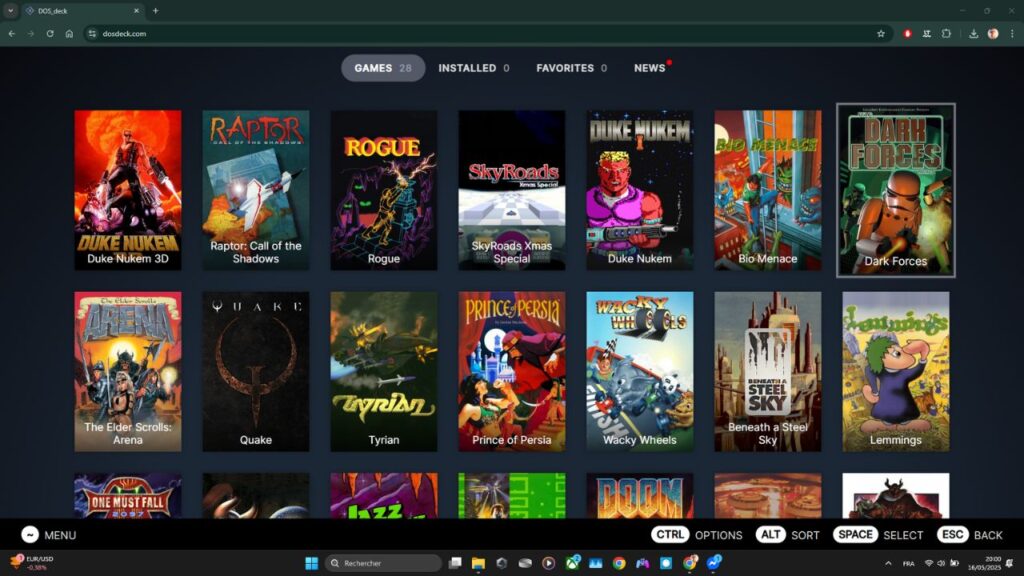Select the Rogue game cover
Screen dimensions: 1024x576
coord(384,190)
